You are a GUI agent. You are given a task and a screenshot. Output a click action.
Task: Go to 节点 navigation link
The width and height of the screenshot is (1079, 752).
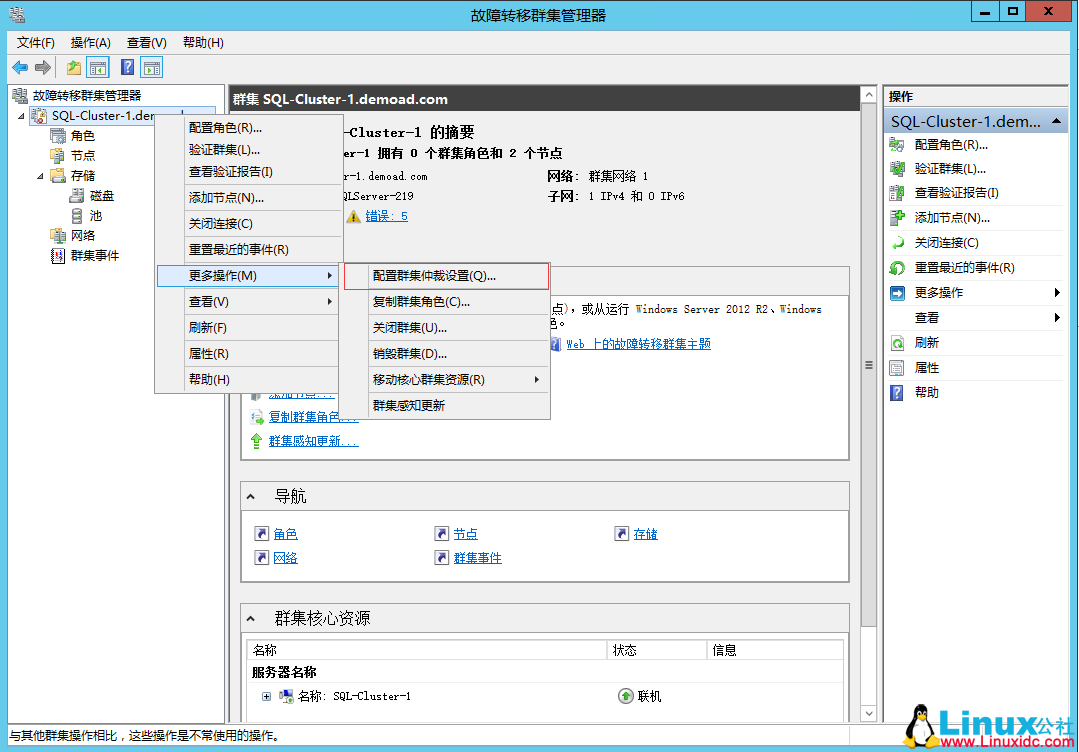coord(465,534)
